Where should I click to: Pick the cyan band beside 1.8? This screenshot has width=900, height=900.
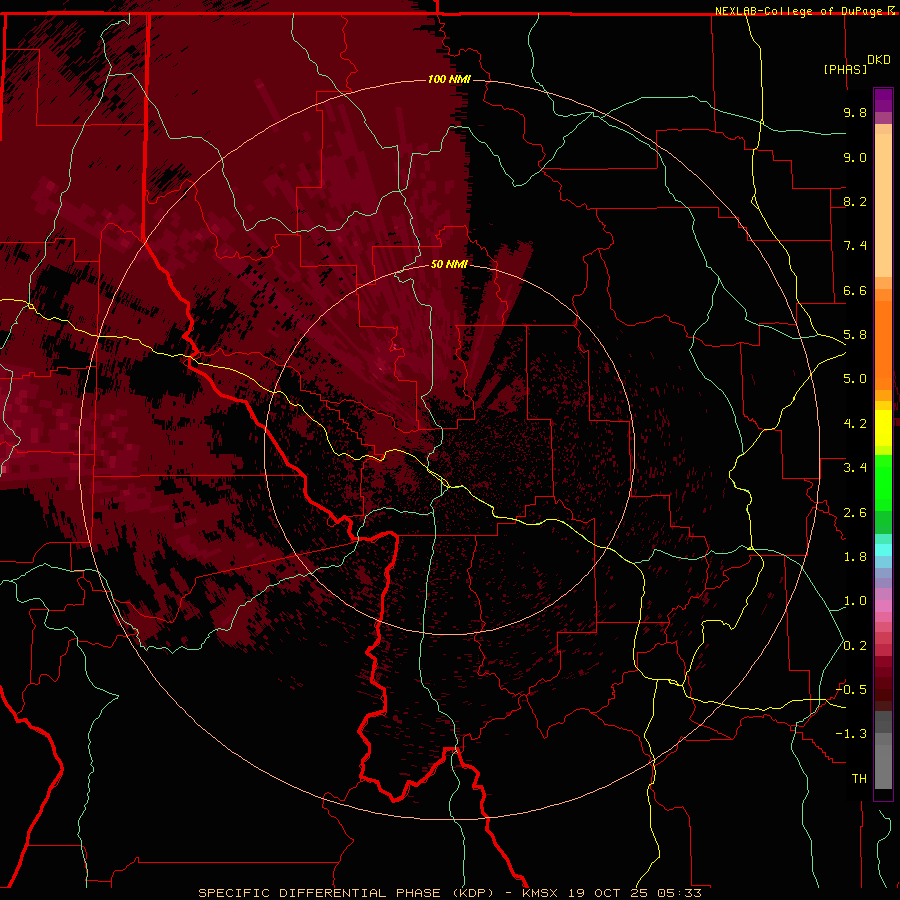(883, 550)
